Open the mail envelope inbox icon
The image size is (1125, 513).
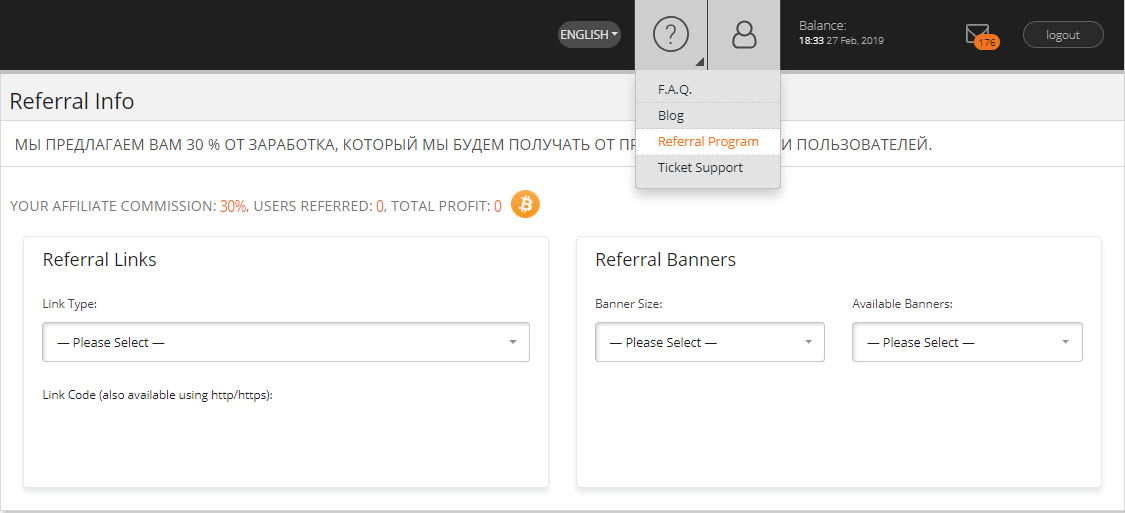(x=976, y=33)
